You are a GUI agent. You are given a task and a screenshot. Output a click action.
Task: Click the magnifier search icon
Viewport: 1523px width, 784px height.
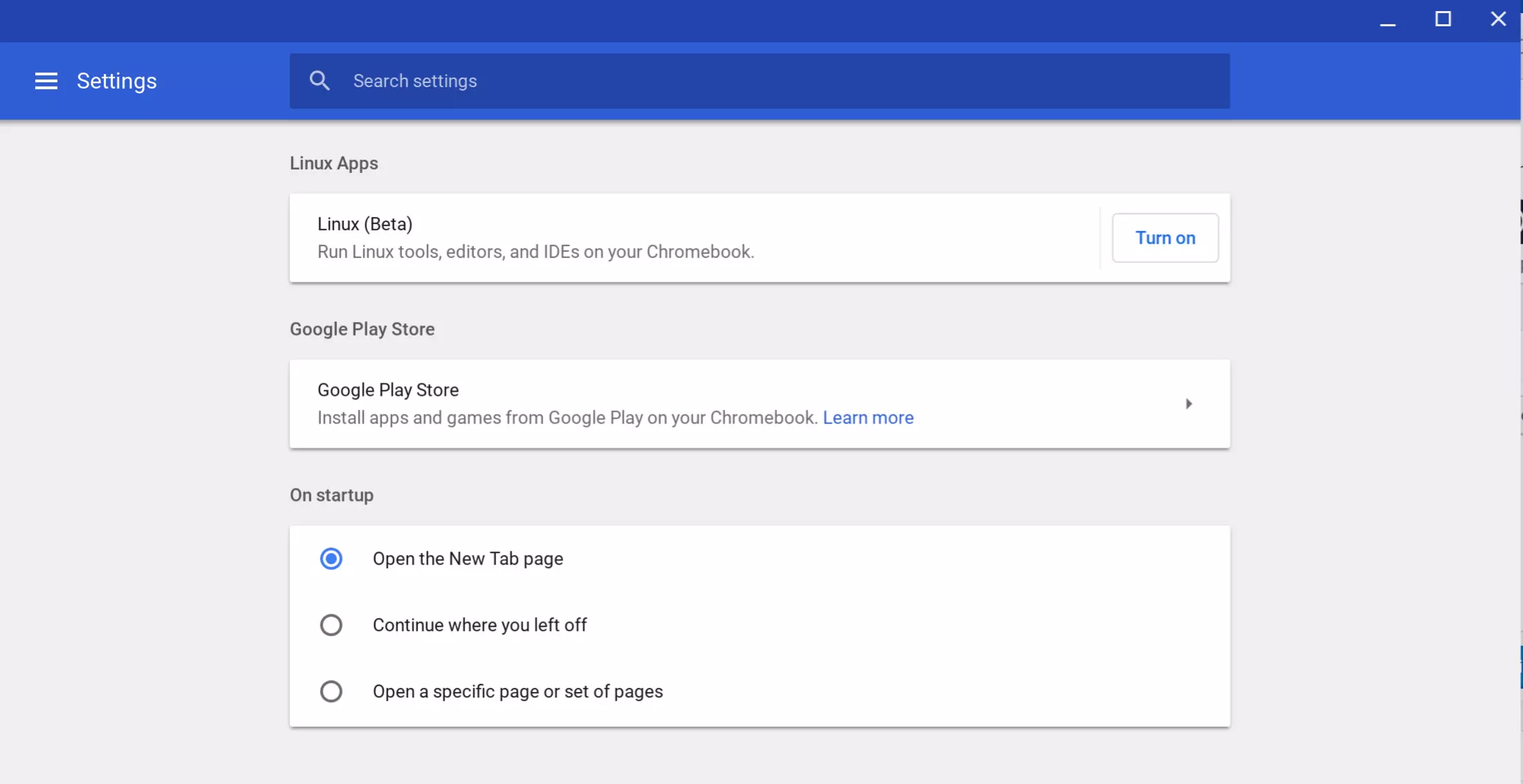tap(319, 81)
